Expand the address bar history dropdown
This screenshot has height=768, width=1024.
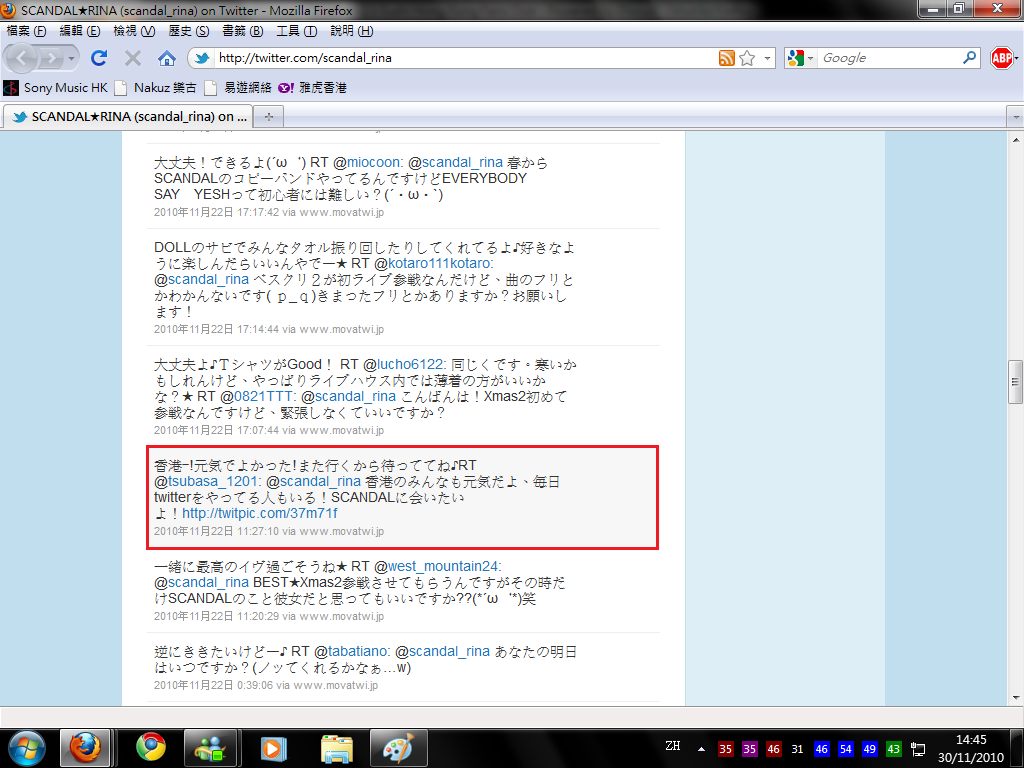point(767,58)
